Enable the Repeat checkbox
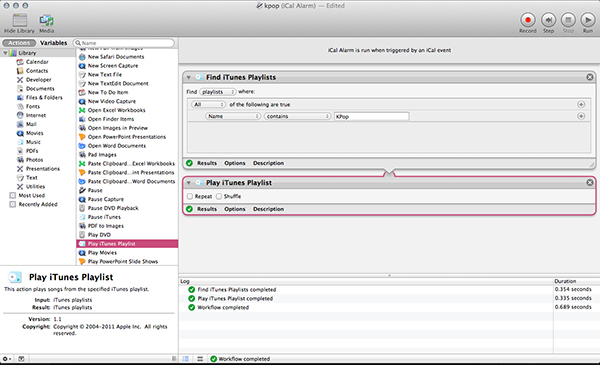This screenshot has height=365, width=600. pos(190,196)
